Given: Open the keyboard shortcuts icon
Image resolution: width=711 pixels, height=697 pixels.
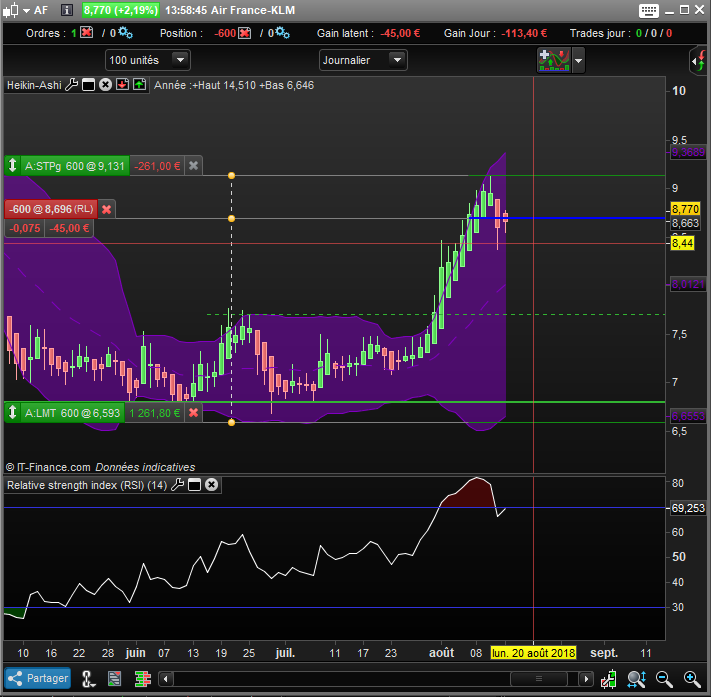Looking at the screenshot, I should coord(648,10).
